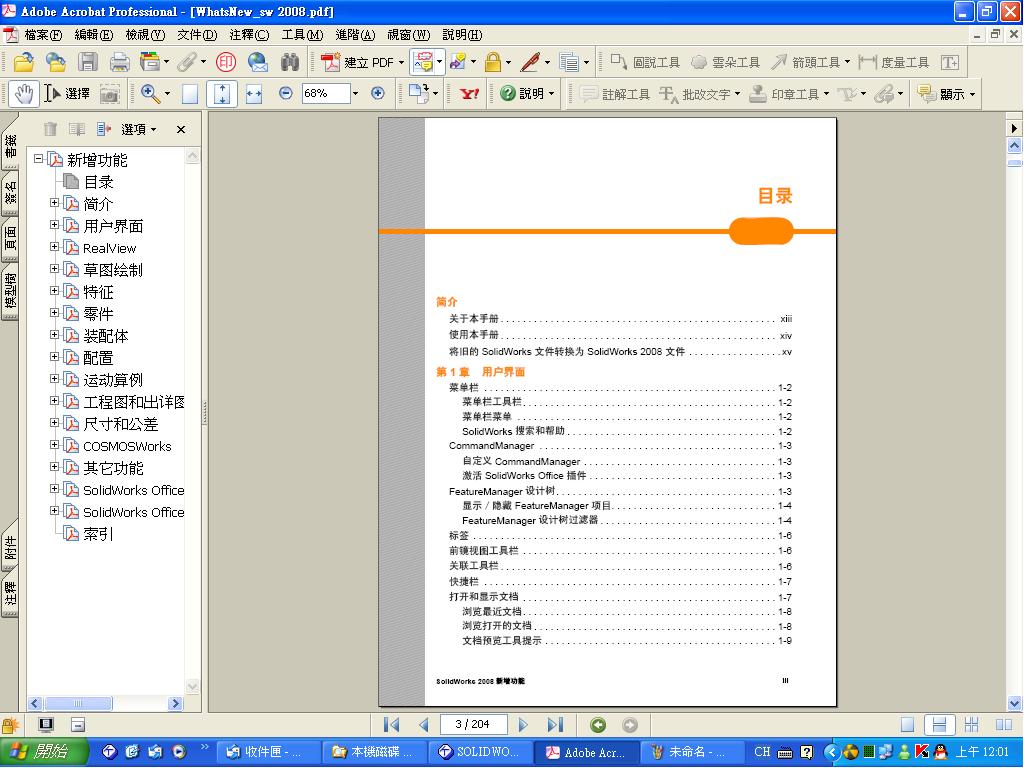Open the 檔案(F) menu

point(43,35)
